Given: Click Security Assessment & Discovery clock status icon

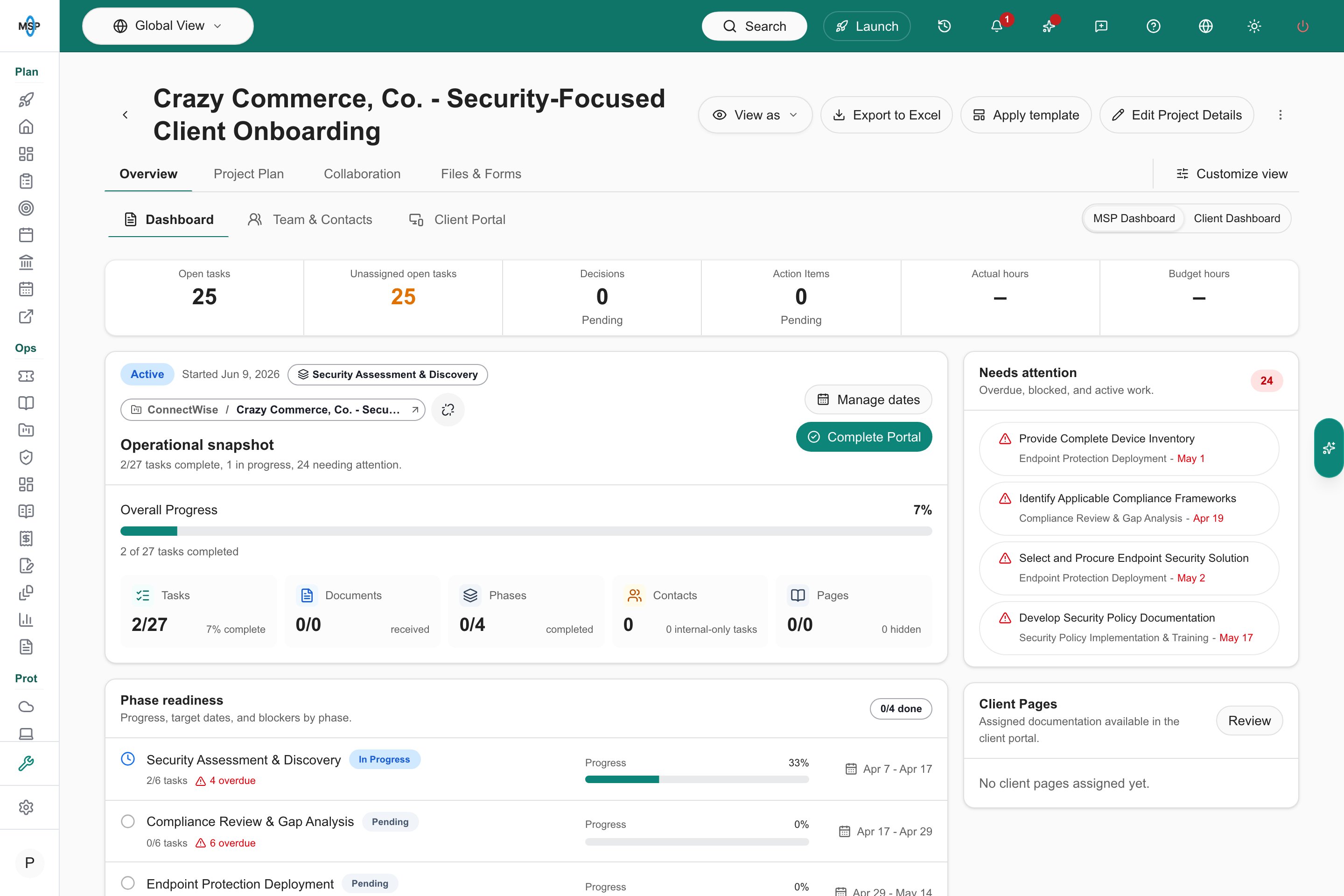Looking at the screenshot, I should 128,759.
